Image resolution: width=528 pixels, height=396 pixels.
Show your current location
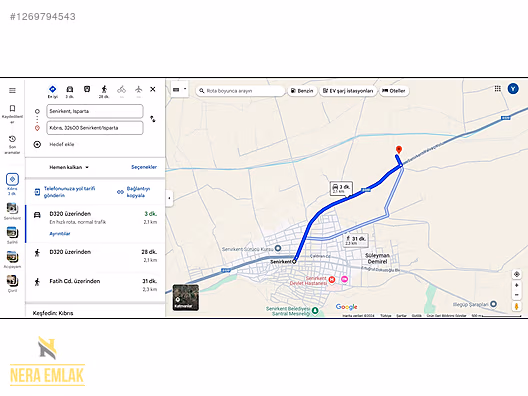click(x=517, y=274)
